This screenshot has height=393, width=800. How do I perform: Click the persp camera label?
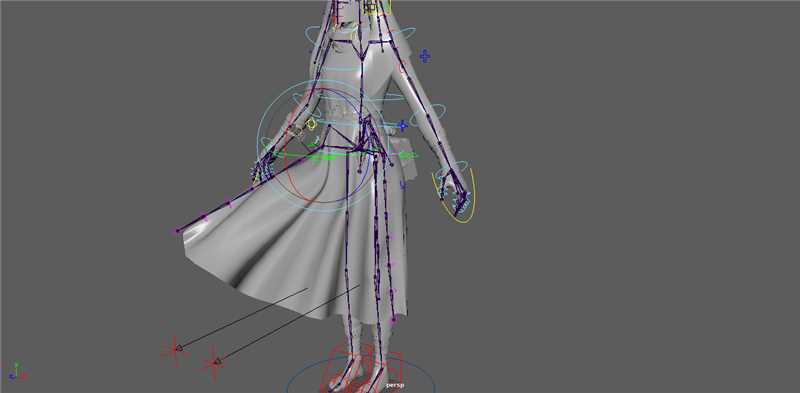click(x=395, y=385)
